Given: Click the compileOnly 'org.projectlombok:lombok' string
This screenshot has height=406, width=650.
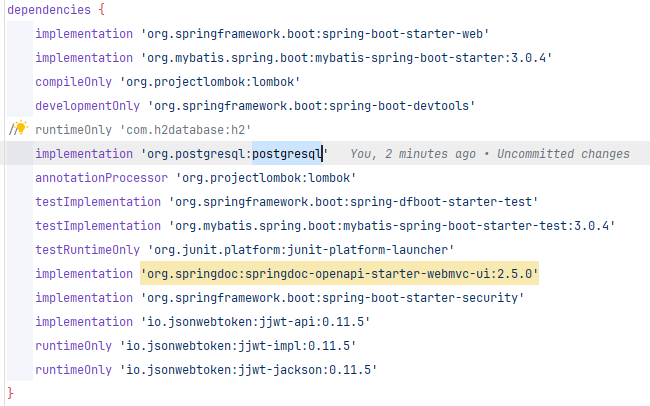Looking at the screenshot, I should (210, 82).
